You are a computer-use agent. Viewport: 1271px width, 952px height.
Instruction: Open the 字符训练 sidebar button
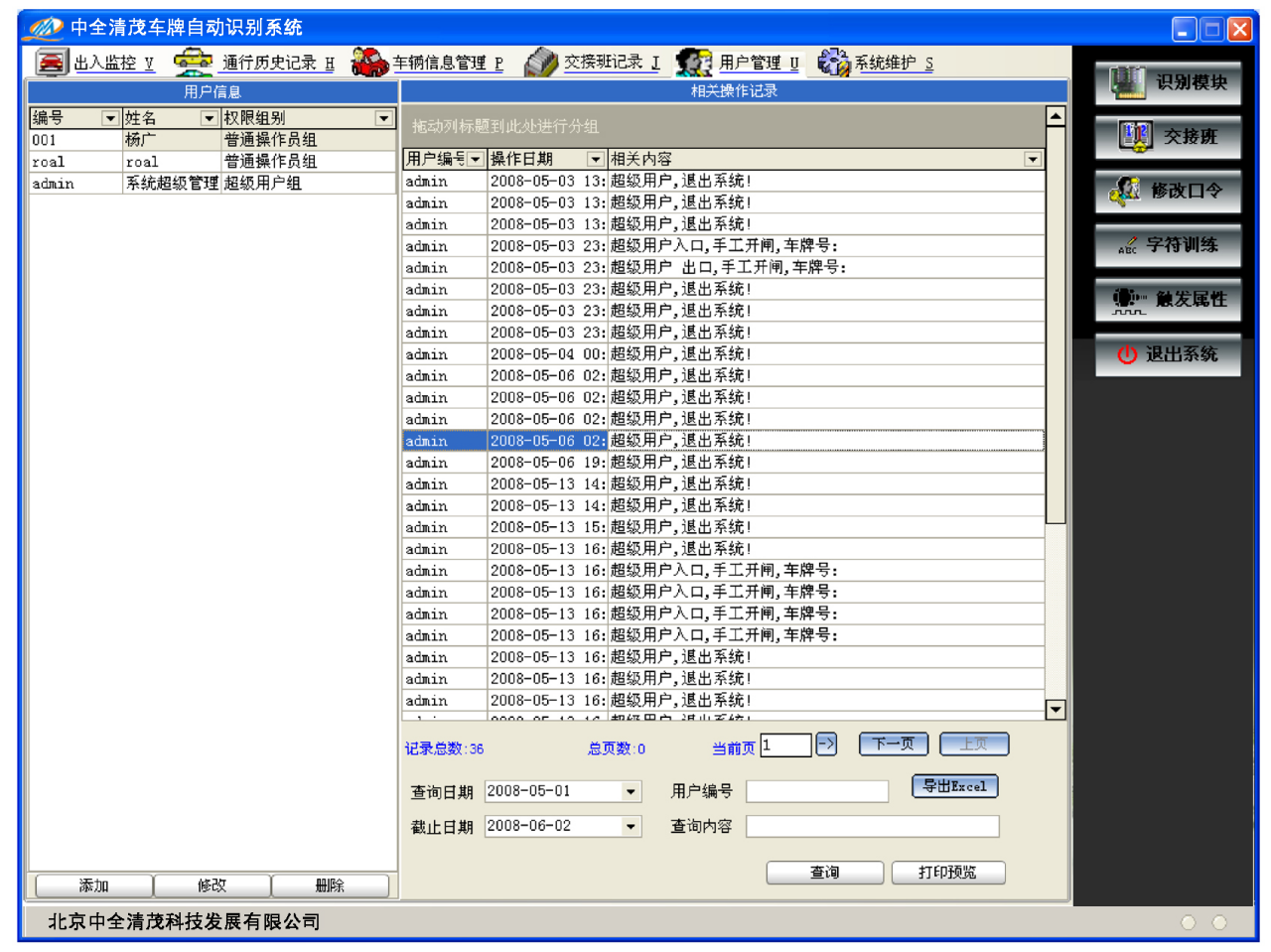(x=1168, y=245)
